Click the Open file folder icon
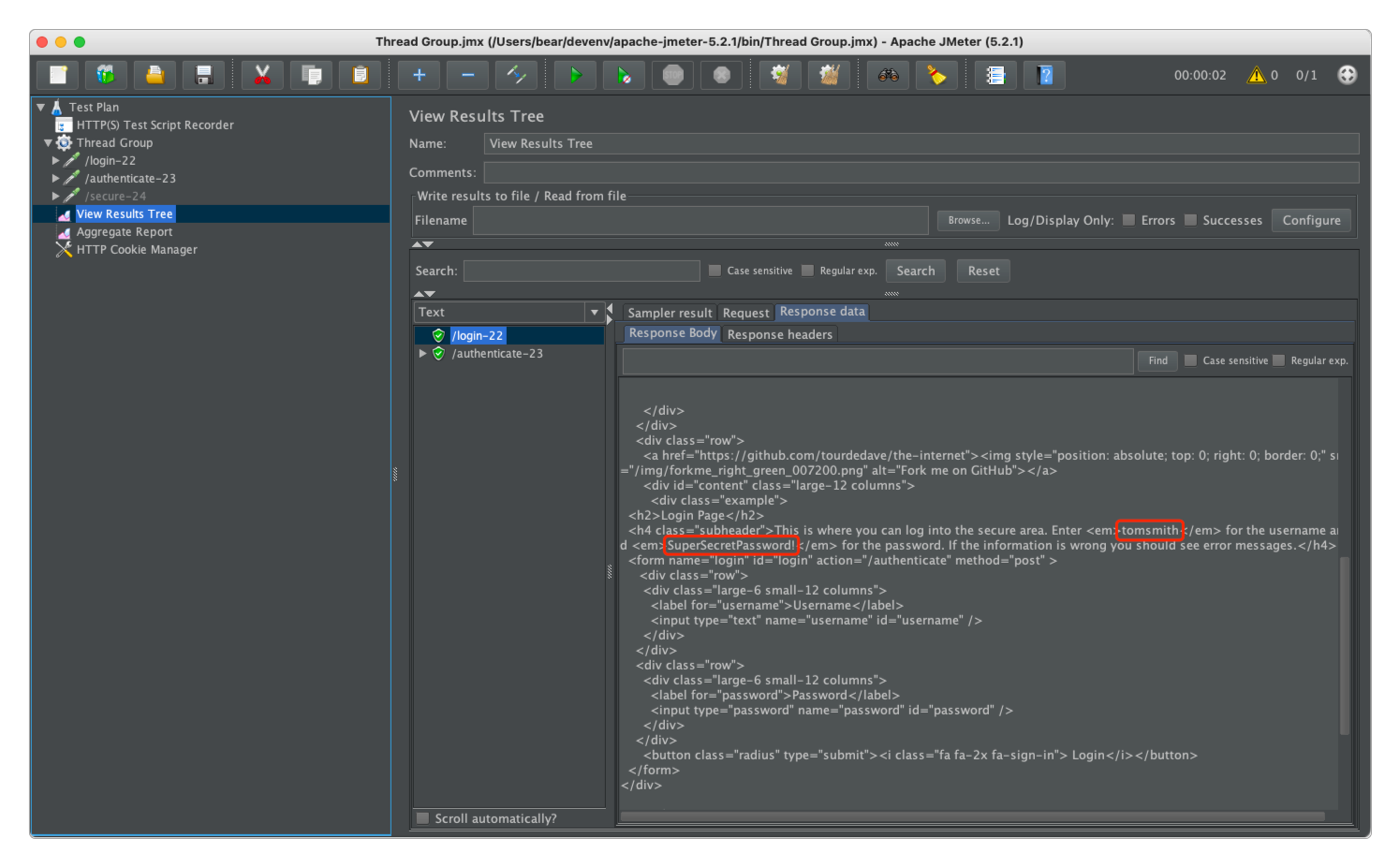The height and width of the screenshot is (867, 1400). pyautogui.click(x=155, y=75)
